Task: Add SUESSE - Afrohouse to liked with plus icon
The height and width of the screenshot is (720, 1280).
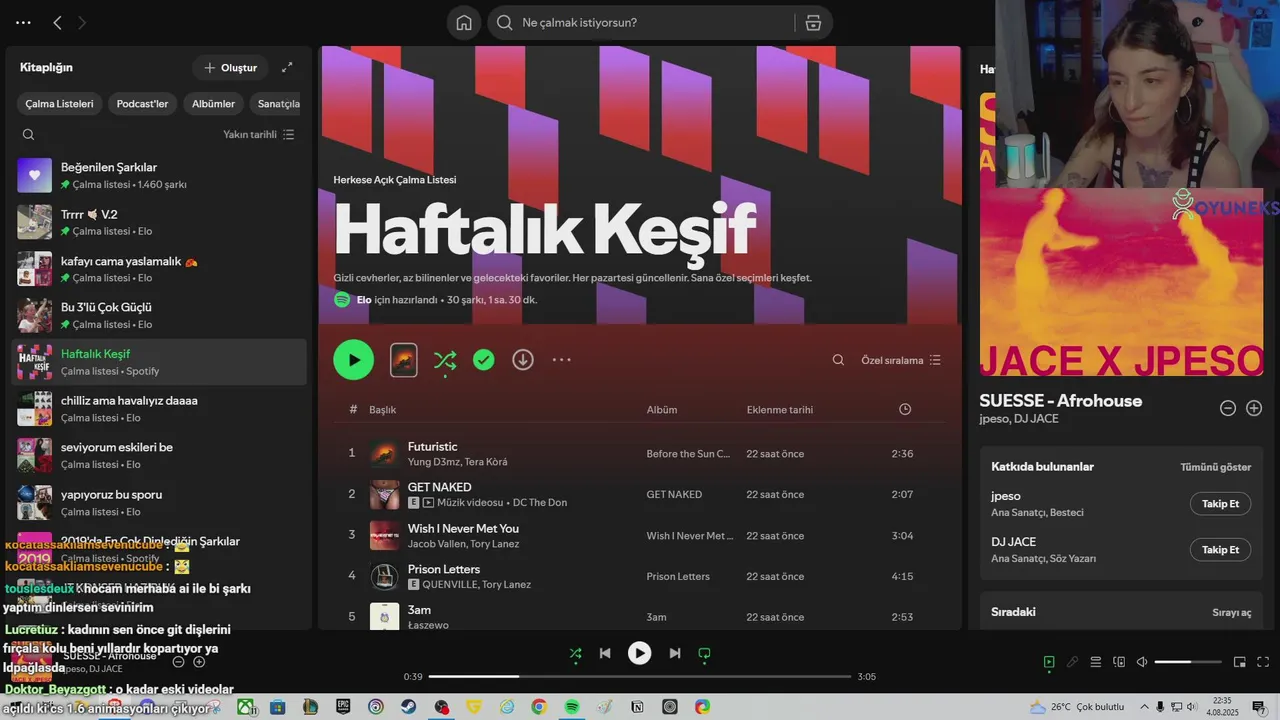Action: point(1254,408)
